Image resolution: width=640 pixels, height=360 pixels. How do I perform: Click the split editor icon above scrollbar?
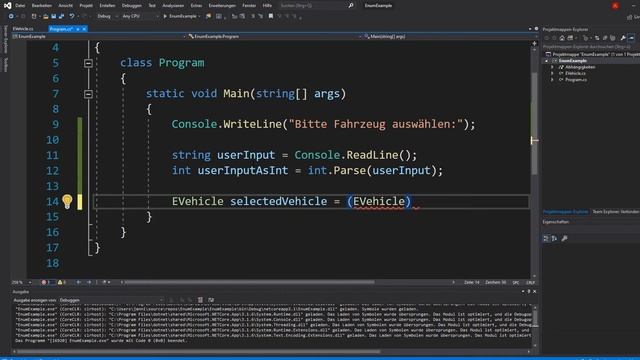pyautogui.click(x=534, y=43)
